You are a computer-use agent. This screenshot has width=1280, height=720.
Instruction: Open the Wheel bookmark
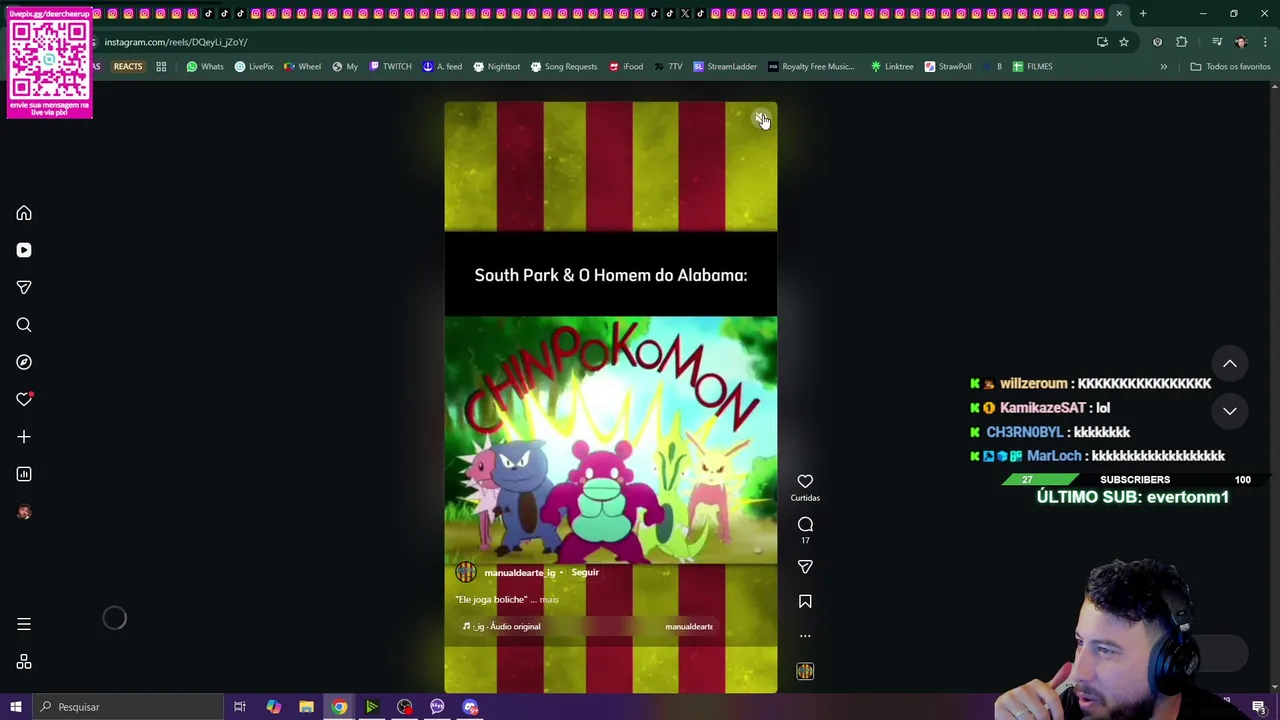(303, 66)
